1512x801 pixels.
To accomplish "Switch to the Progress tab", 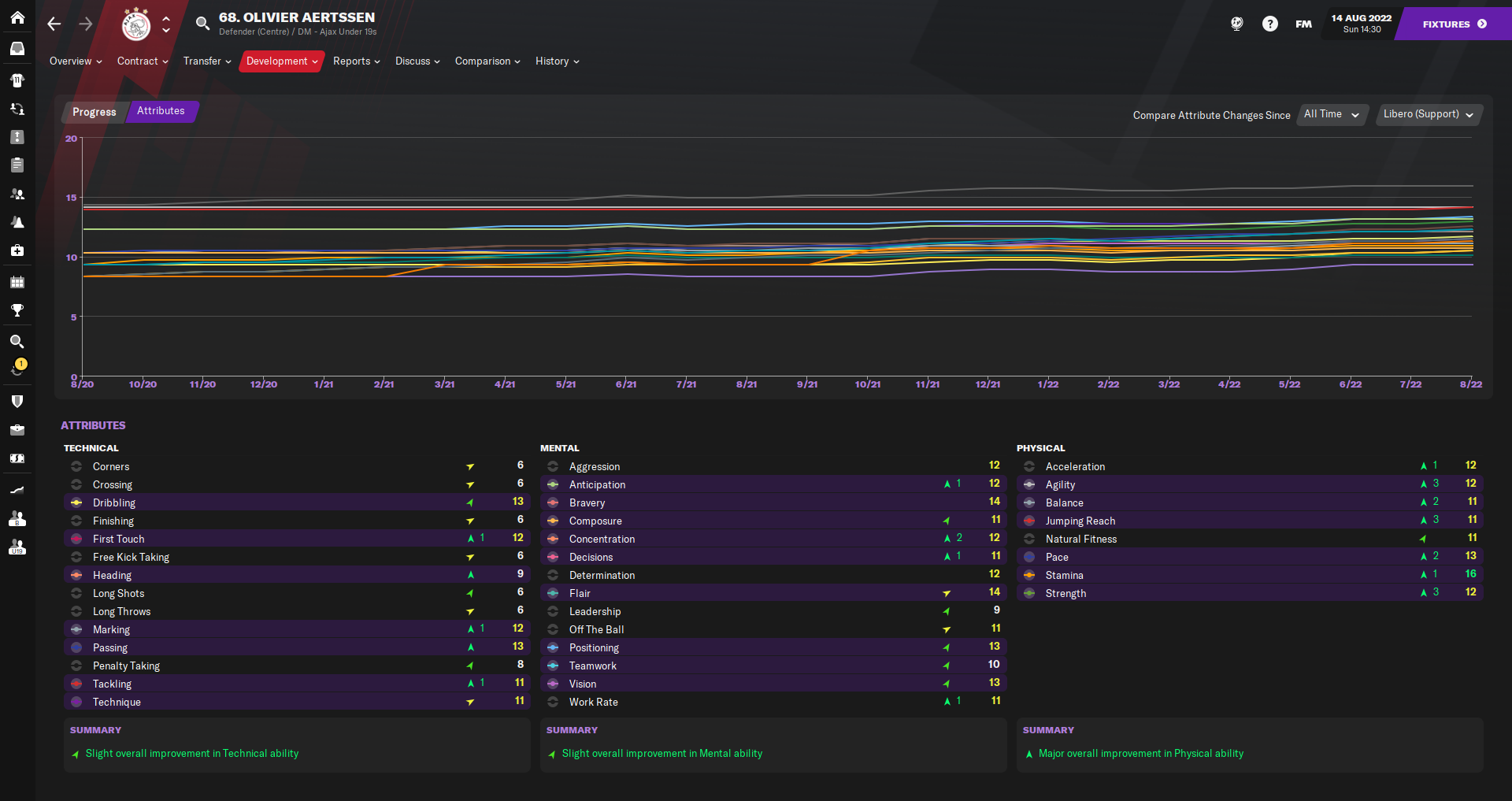I will click(94, 112).
